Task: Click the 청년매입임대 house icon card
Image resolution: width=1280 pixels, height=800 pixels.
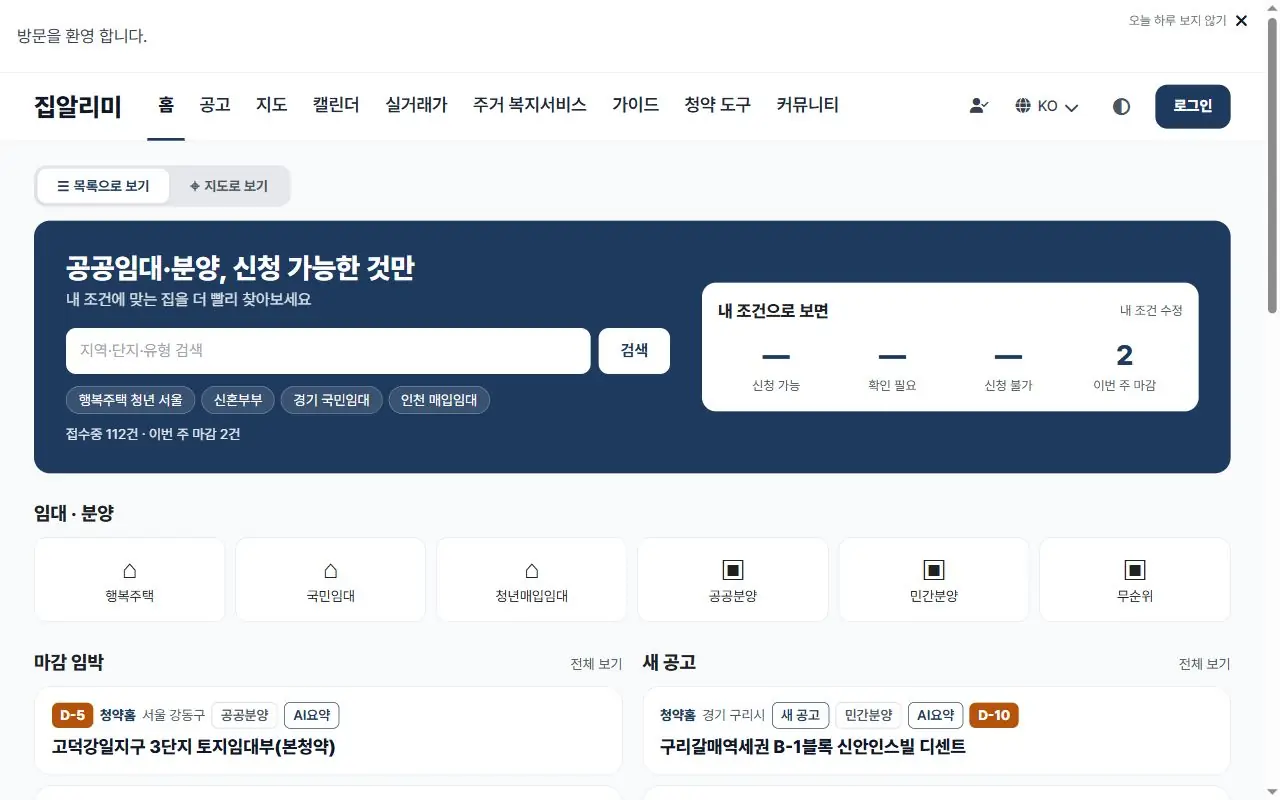Action: [x=532, y=580]
